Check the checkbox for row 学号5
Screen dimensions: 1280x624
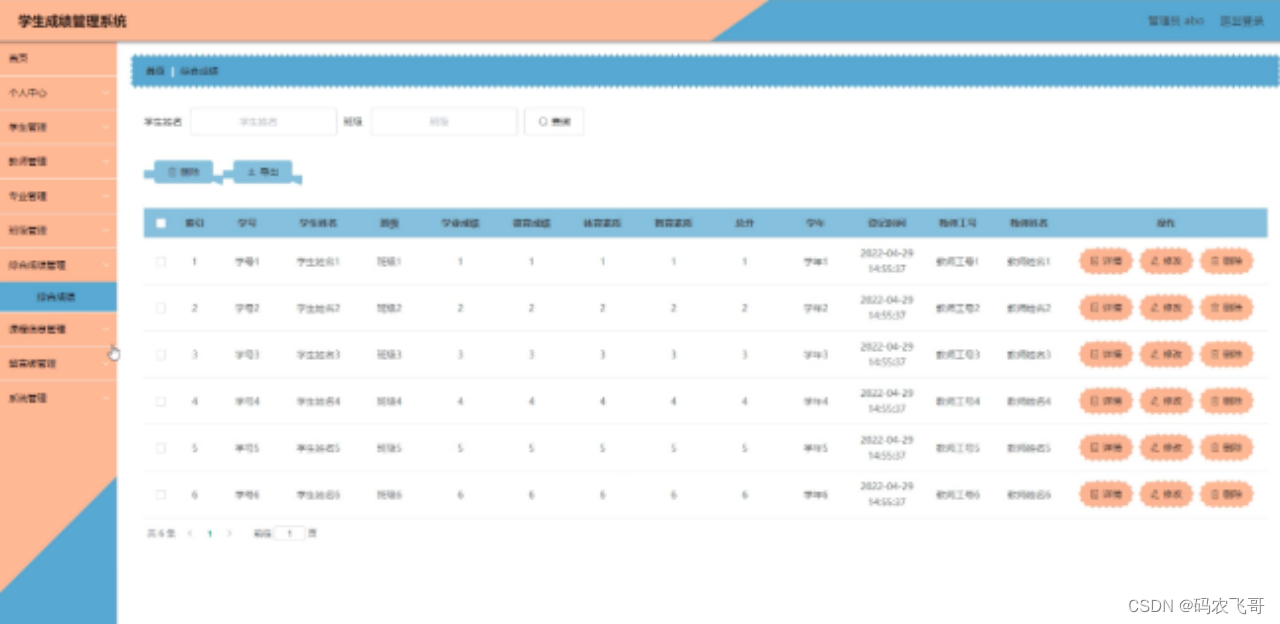coord(161,448)
